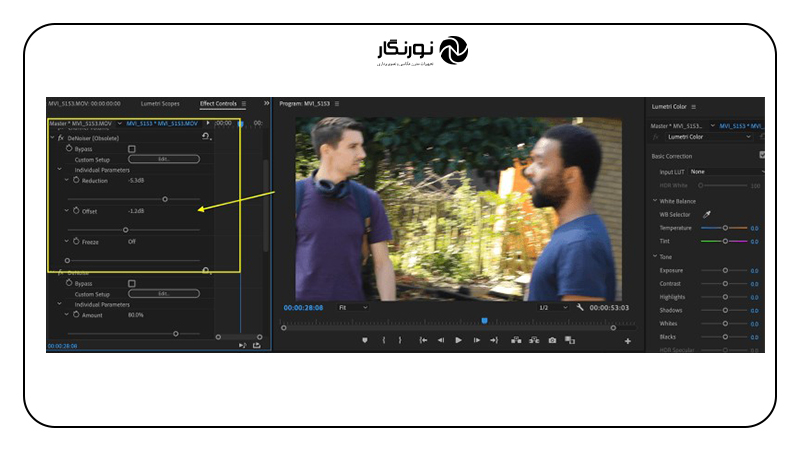Click Edit button for lower DeNoise Custom Setup
Viewport: 800px width, 450px height.
(164, 293)
